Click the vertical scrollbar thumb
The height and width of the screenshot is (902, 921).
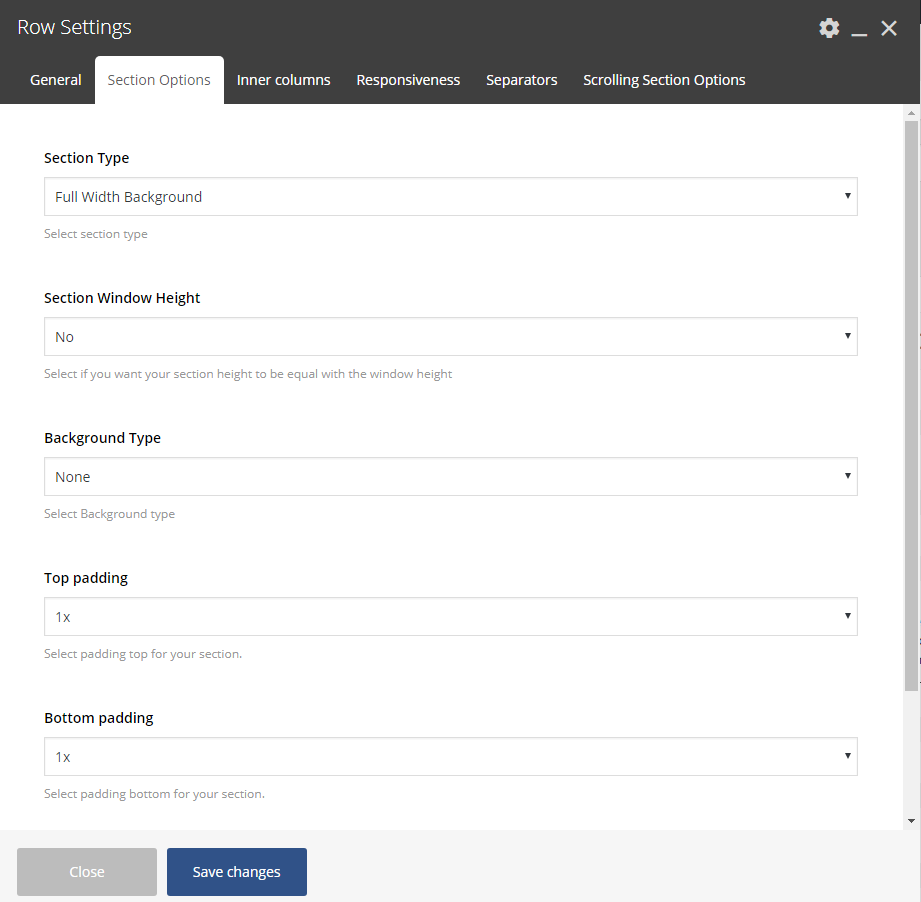(910, 400)
